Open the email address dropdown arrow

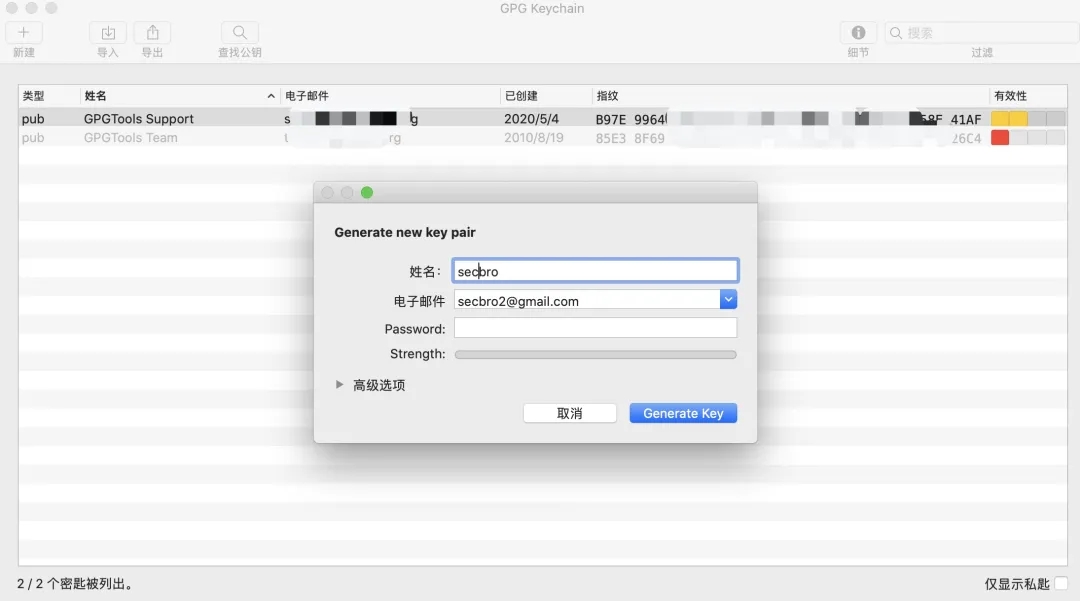click(x=728, y=300)
